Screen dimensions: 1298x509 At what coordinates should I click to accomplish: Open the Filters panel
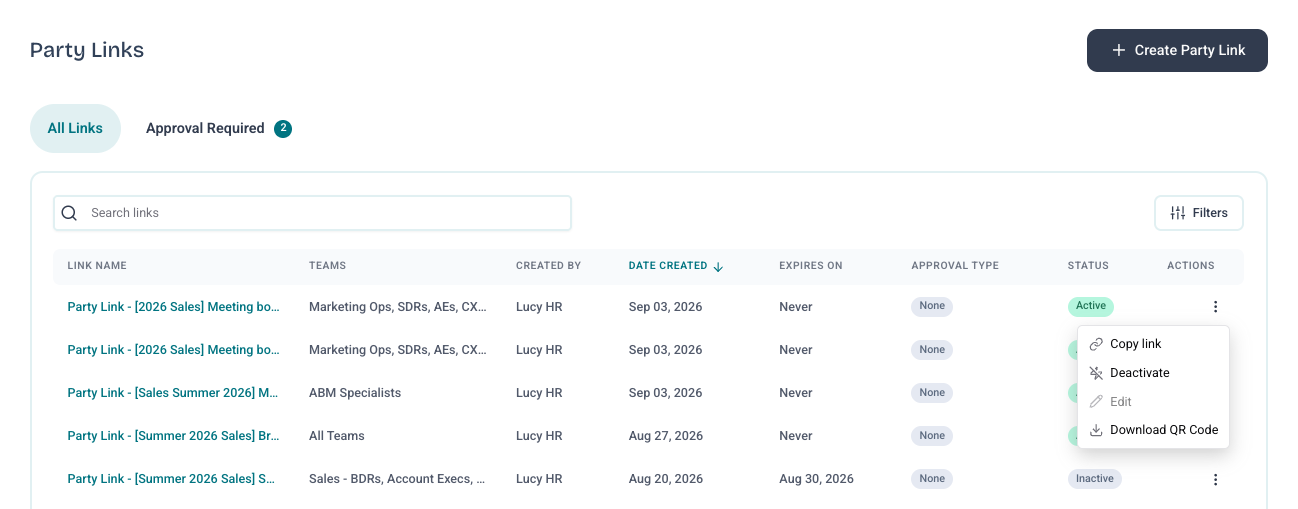click(1198, 213)
